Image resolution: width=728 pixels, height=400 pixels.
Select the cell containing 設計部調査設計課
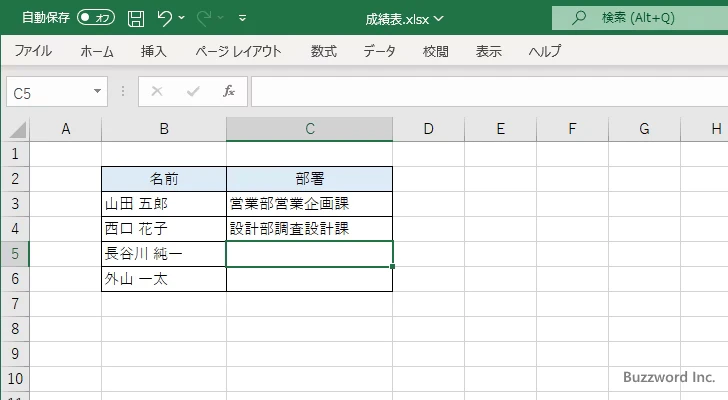tap(310, 229)
